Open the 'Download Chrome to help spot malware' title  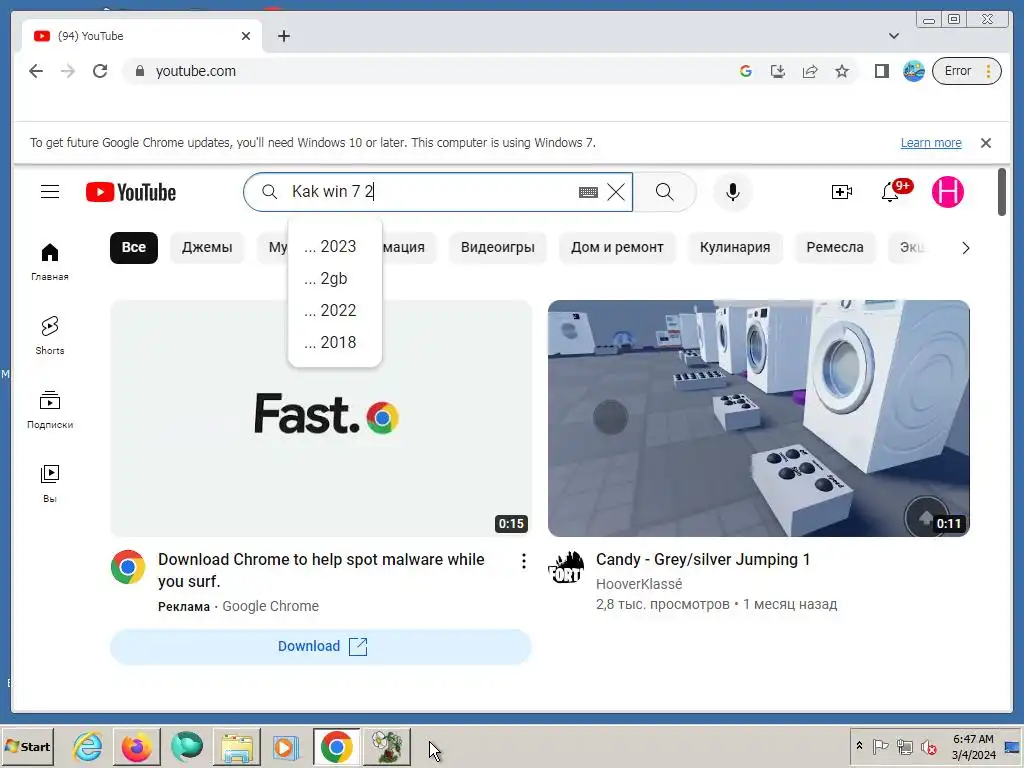click(x=321, y=570)
